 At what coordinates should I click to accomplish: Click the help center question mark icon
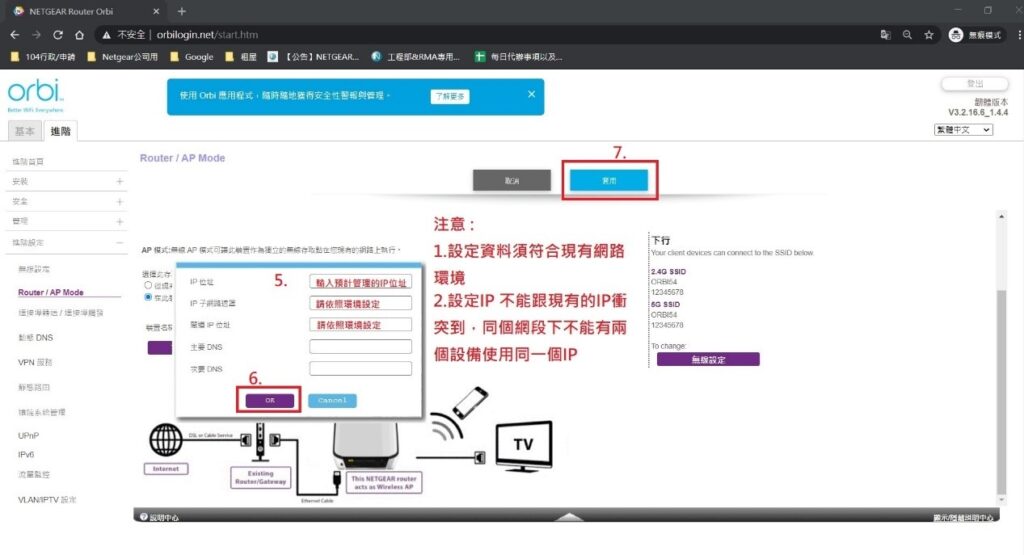click(x=144, y=517)
